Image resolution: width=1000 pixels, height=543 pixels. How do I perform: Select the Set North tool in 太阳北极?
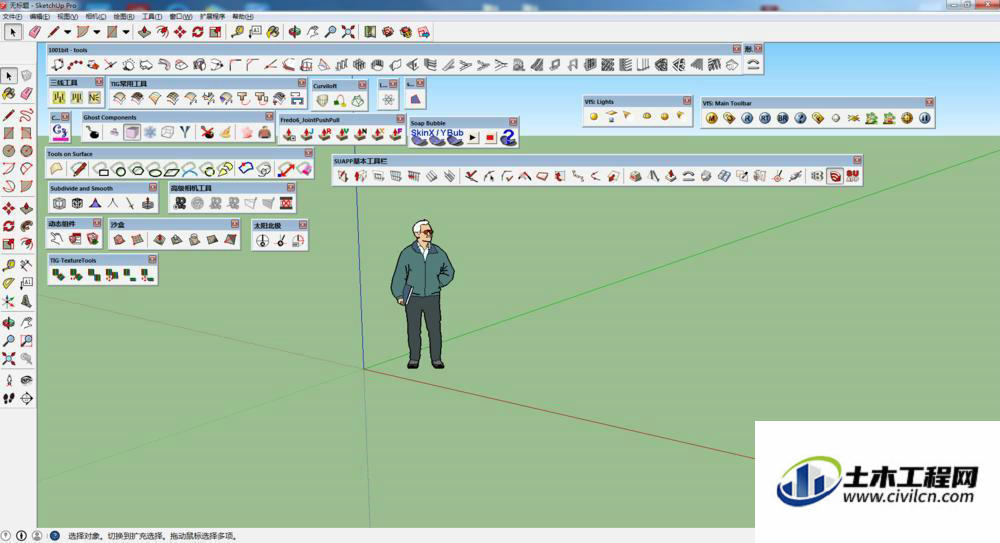[x=280, y=241]
